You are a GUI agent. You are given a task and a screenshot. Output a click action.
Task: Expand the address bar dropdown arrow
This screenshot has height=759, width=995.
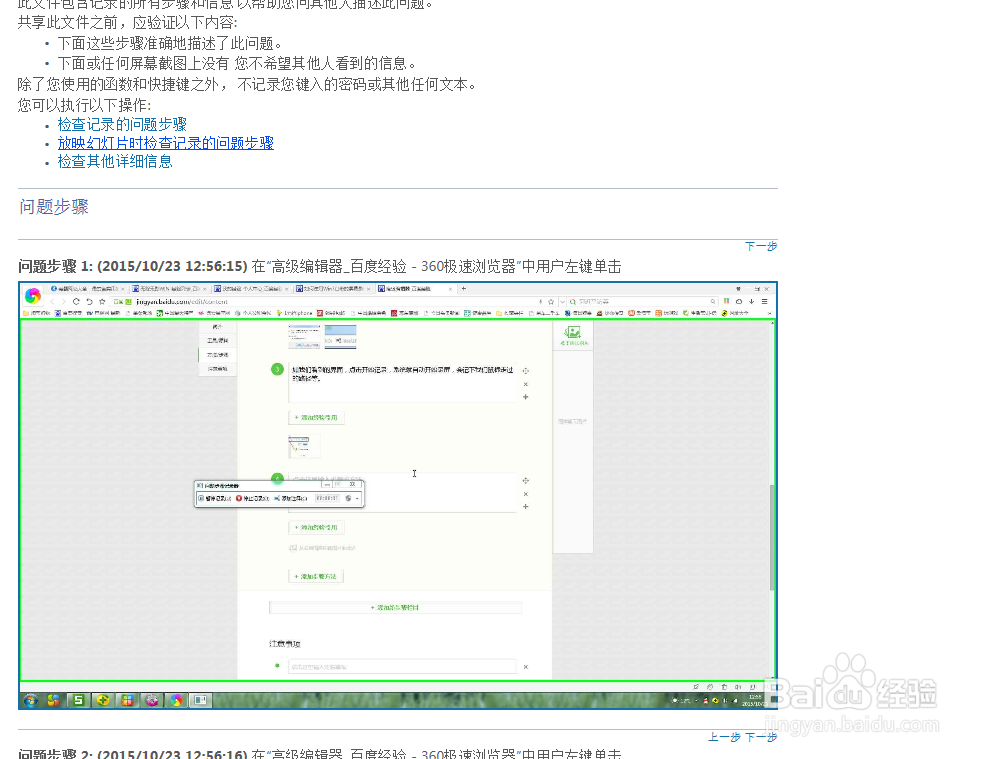(561, 301)
